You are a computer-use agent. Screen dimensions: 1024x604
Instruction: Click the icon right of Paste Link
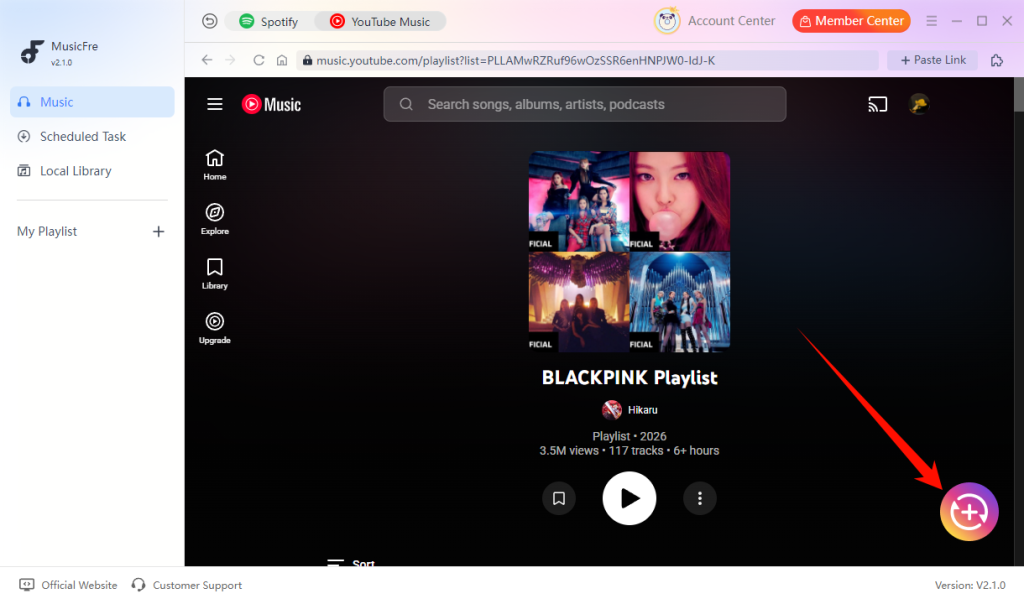tap(997, 60)
